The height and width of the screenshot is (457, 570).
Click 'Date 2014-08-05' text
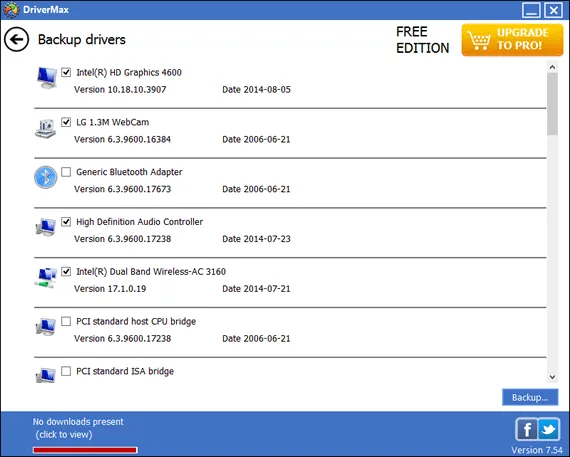256,89
